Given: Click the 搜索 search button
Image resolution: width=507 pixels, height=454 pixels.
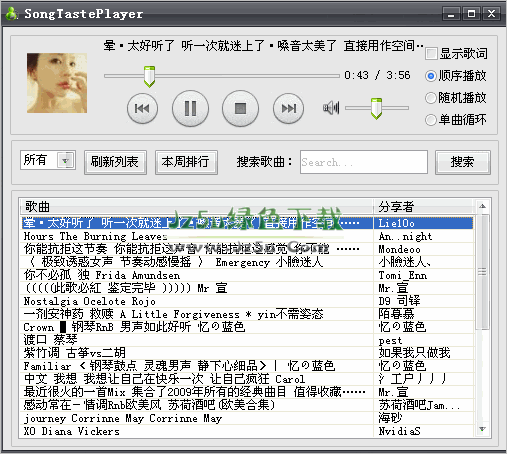Looking at the screenshot, I should point(462,162).
